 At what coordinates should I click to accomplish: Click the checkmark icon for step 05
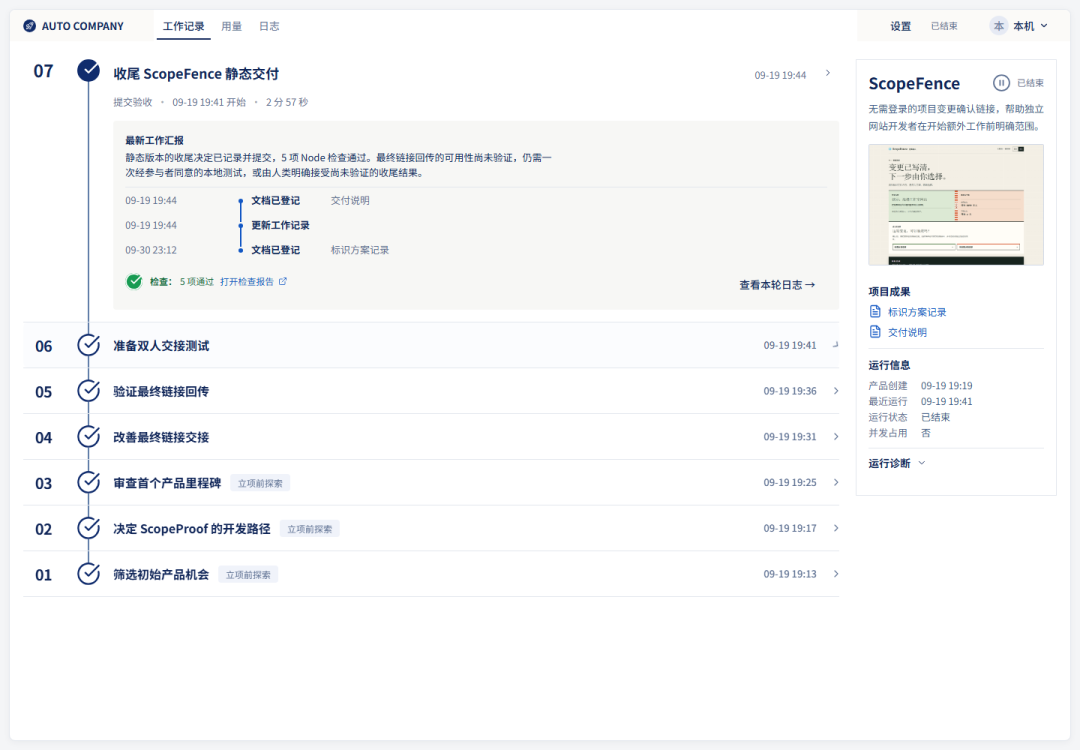(x=88, y=390)
